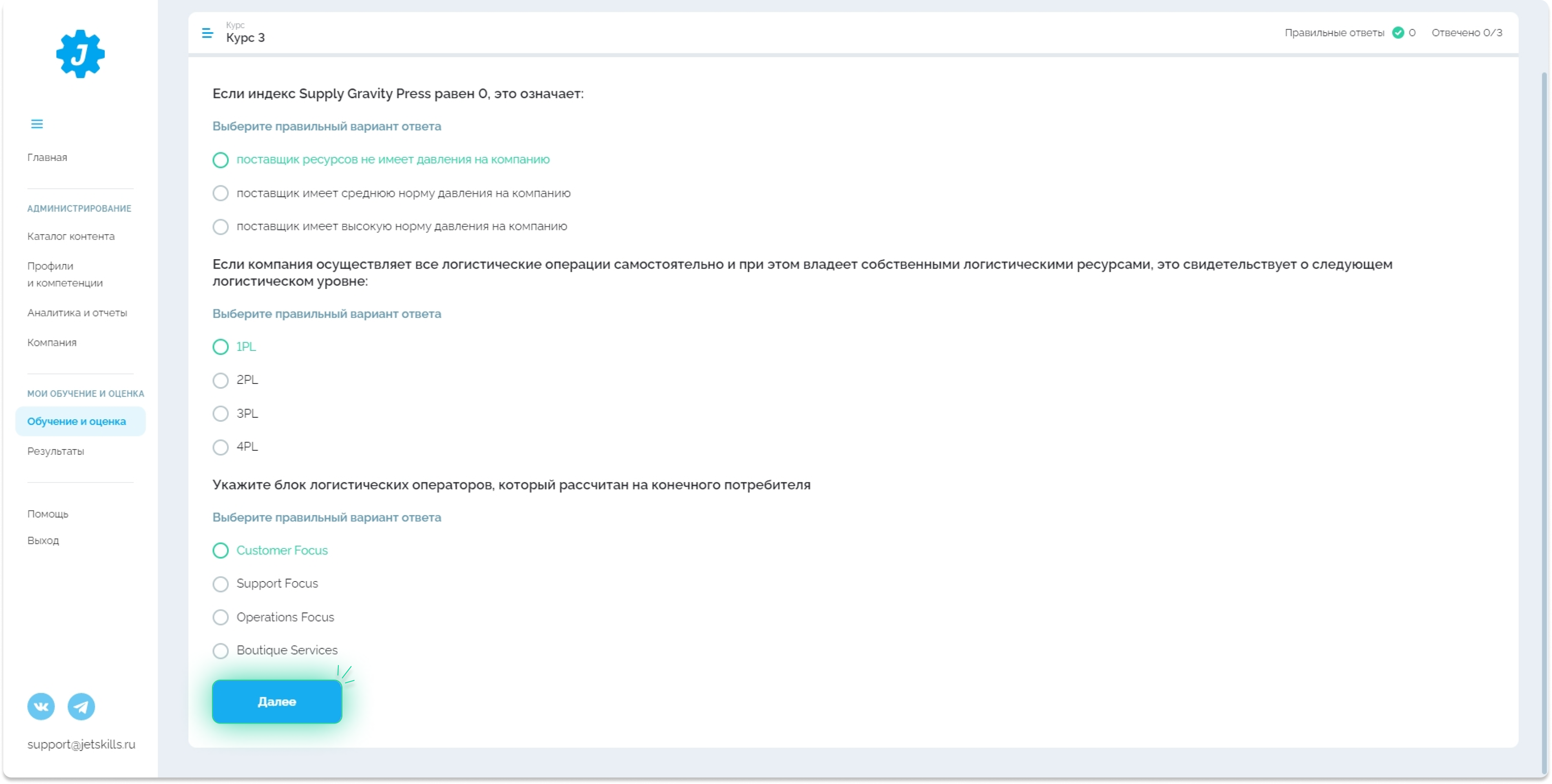Open the VK social network icon
The width and height of the screenshot is (1552, 784).
click(x=41, y=706)
